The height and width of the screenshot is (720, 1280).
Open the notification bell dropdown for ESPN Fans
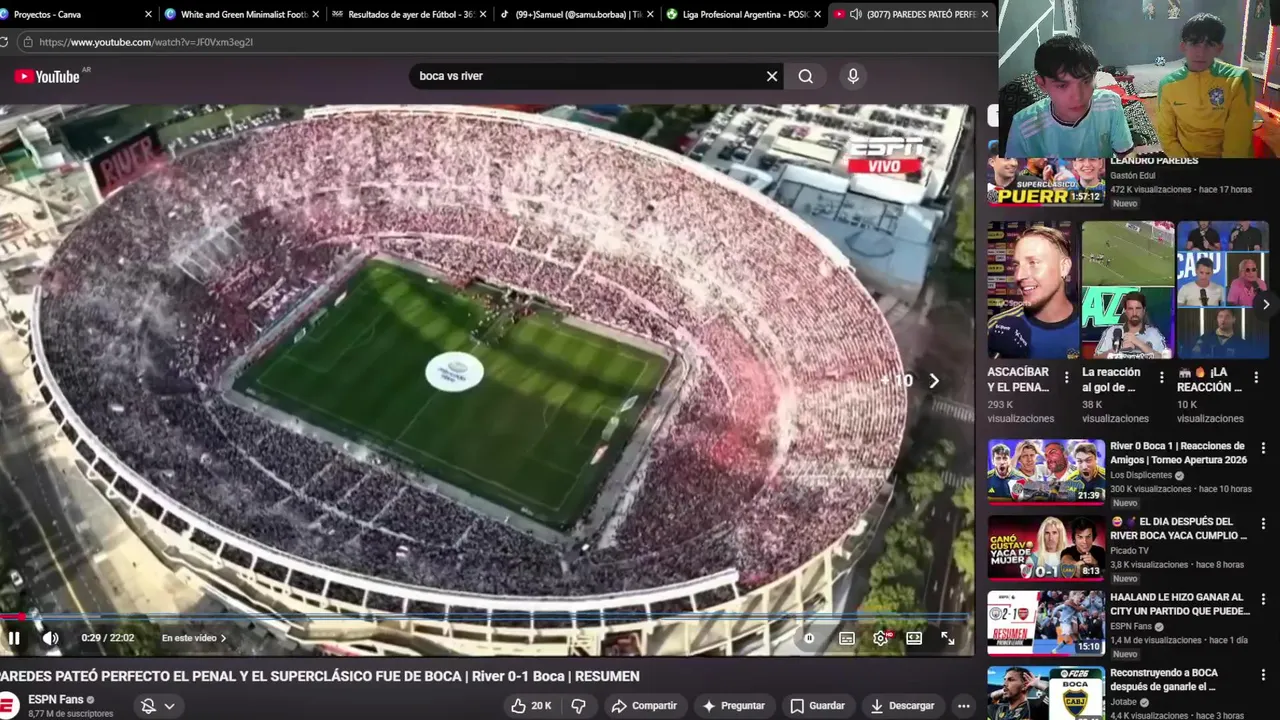click(x=158, y=706)
